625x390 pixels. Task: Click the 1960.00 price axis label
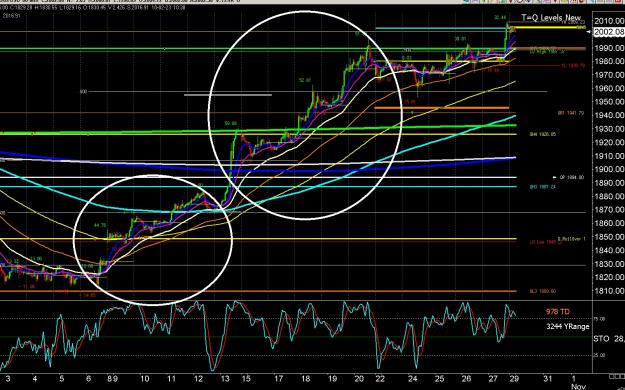tap(609, 89)
